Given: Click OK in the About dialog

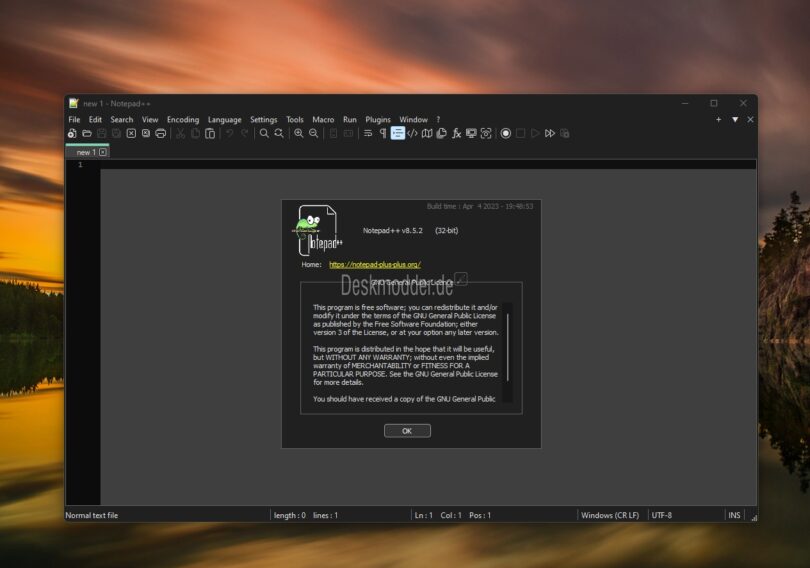Looking at the screenshot, I should [407, 431].
